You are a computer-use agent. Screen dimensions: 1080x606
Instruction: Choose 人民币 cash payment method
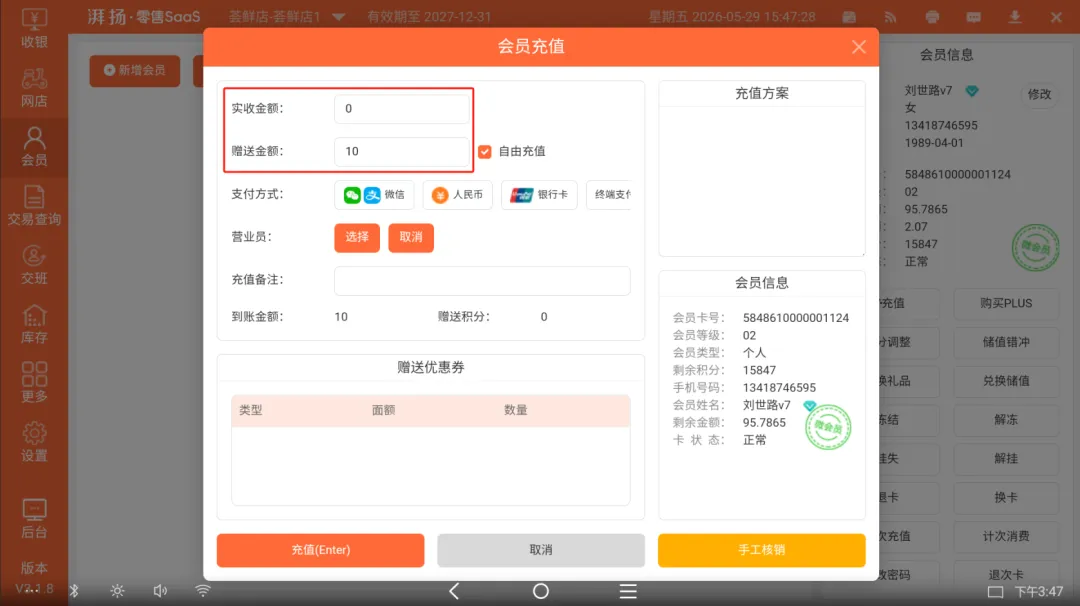(x=457, y=195)
